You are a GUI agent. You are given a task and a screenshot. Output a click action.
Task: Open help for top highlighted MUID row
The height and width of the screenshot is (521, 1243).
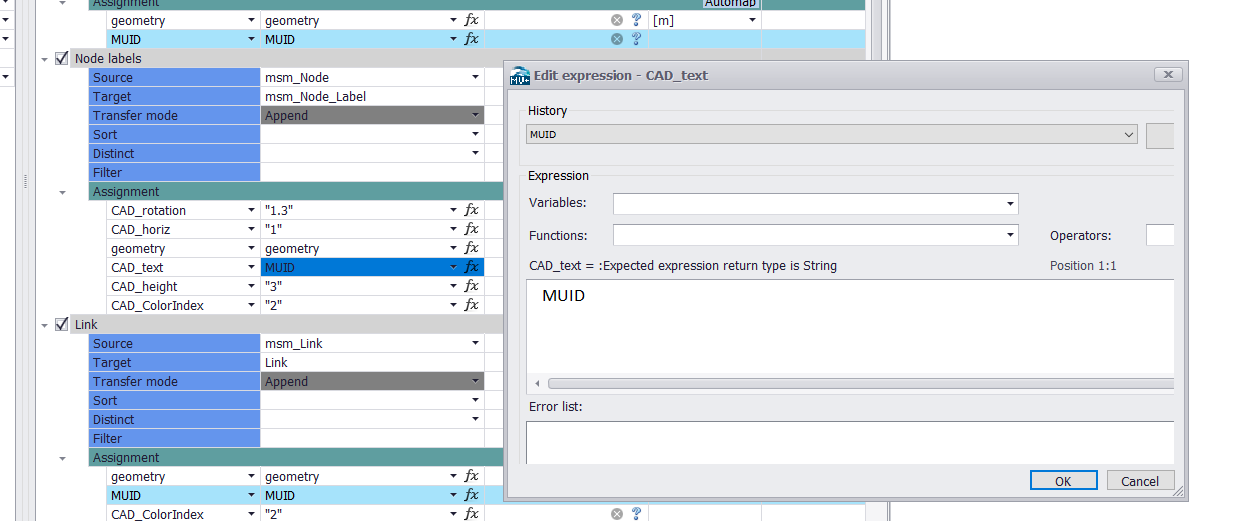(x=636, y=39)
